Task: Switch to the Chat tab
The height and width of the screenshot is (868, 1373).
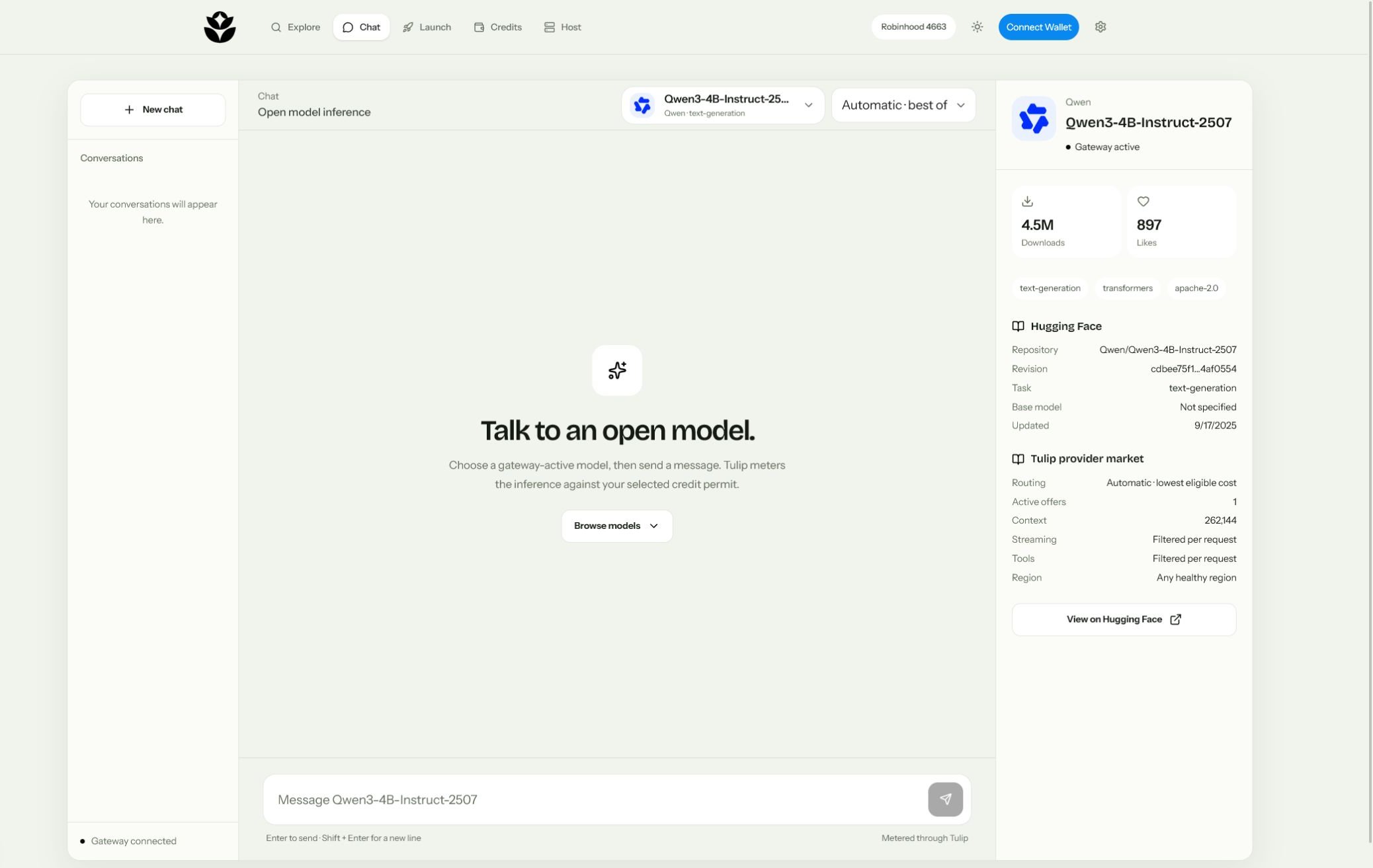Action: click(x=361, y=27)
